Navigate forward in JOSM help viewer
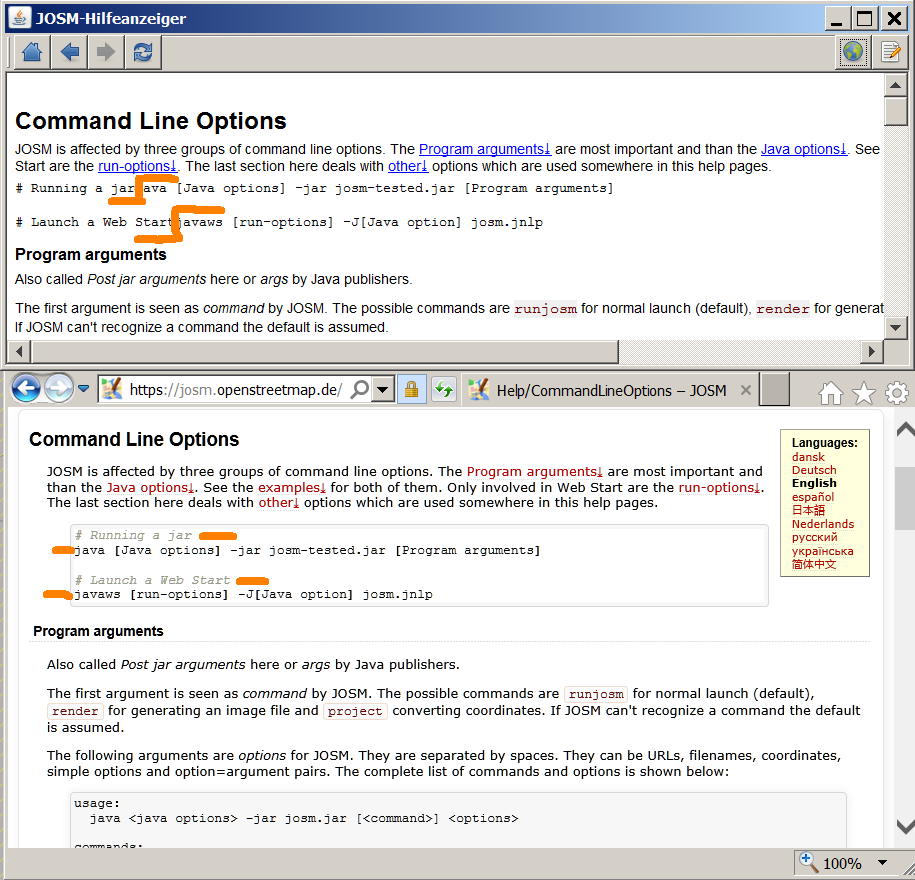 106,53
